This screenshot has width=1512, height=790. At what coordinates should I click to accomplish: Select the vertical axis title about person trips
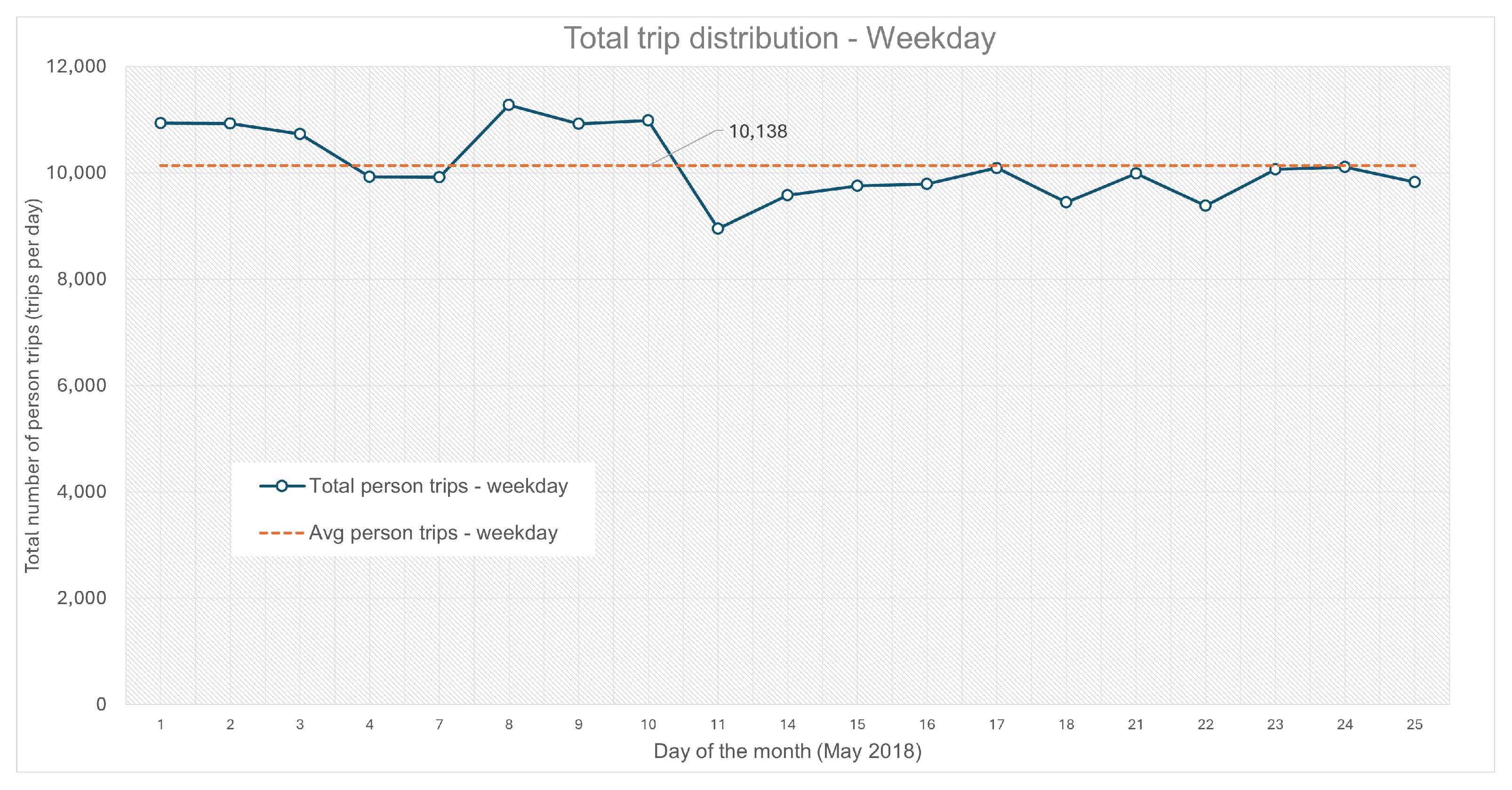[x=33, y=385]
